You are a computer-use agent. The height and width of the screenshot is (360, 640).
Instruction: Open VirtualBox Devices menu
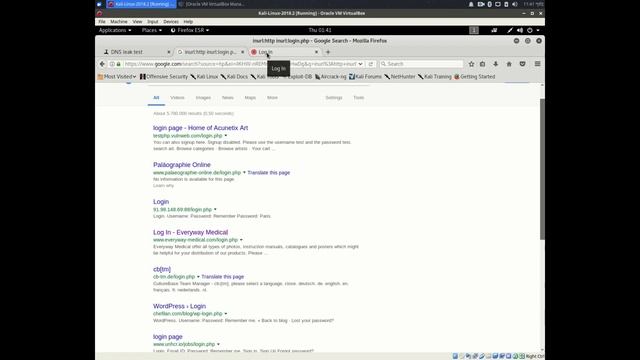[x=171, y=22]
